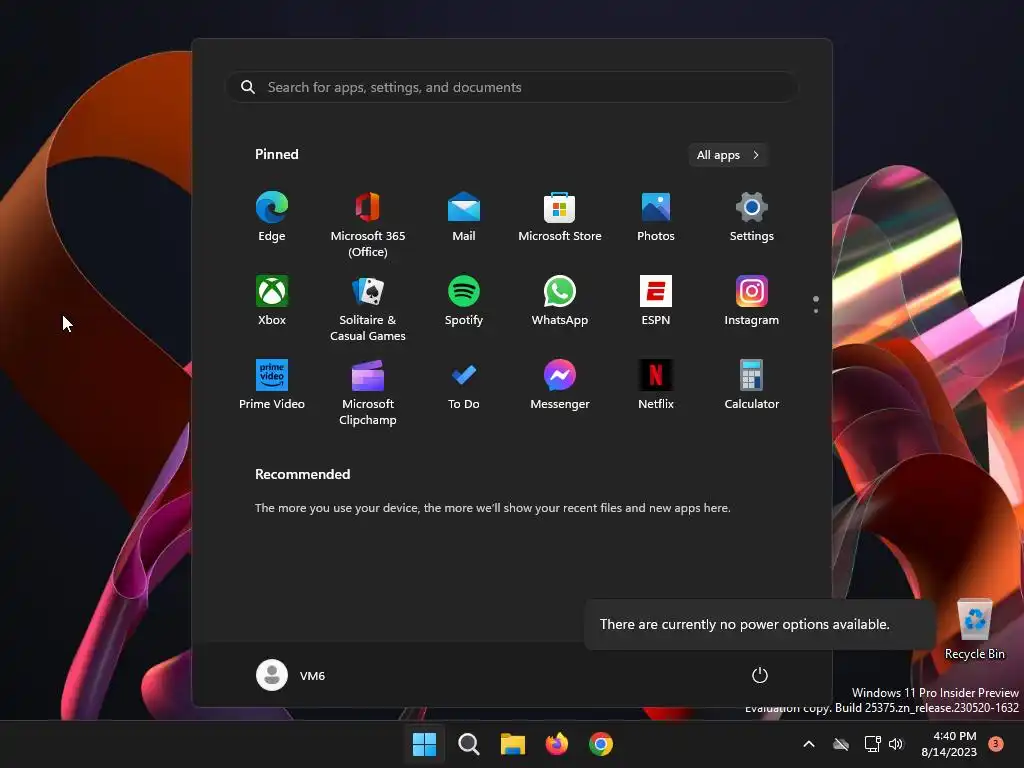1024x768 pixels.
Task: Show All apps list
Action: click(728, 155)
